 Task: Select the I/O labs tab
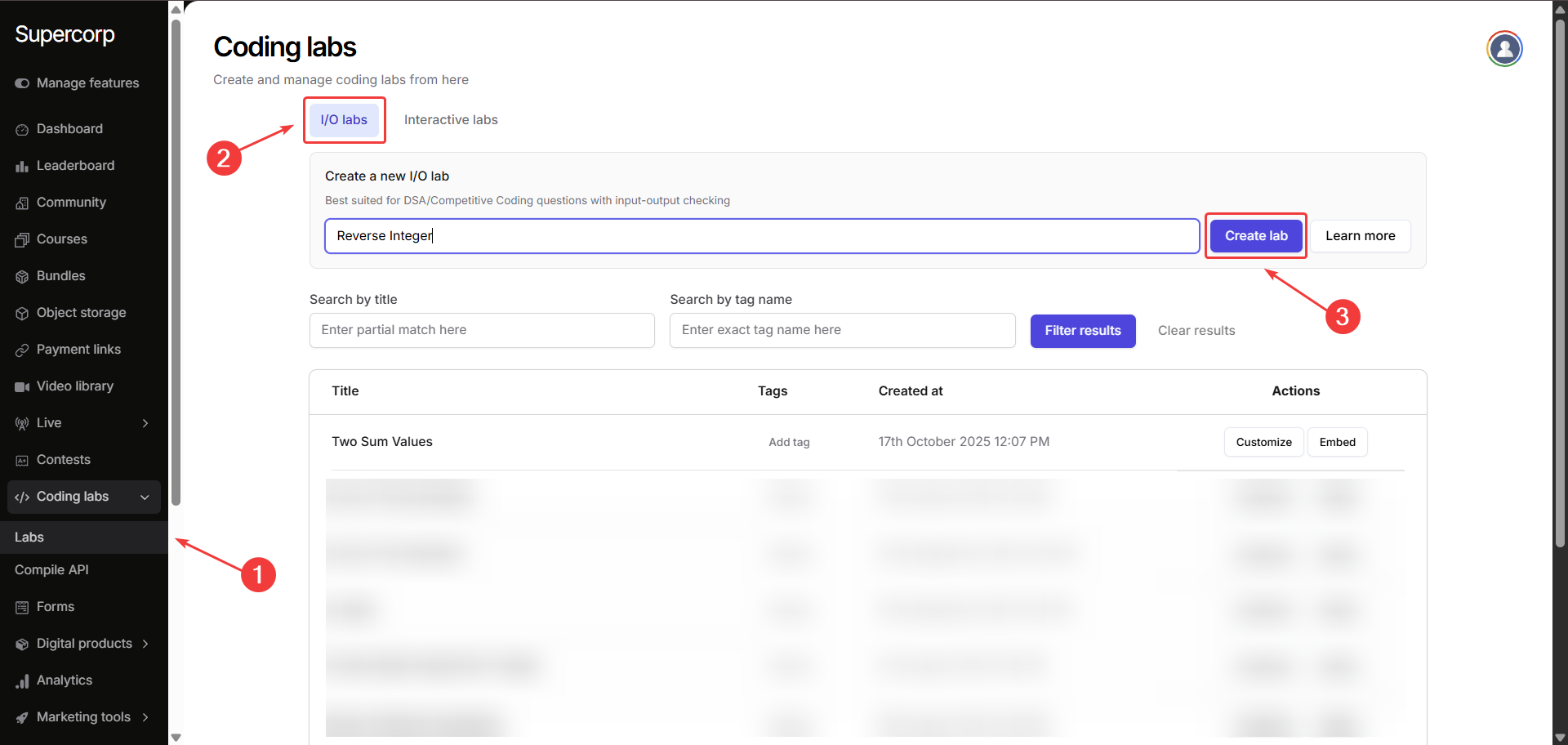(x=344, y=120)
